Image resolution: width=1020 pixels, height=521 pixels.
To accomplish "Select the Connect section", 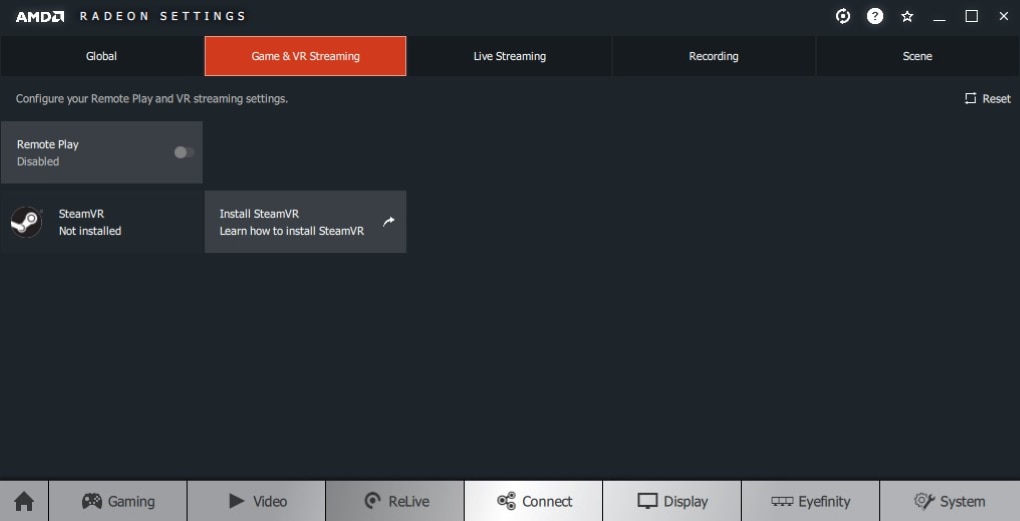I will coord(533,501).
